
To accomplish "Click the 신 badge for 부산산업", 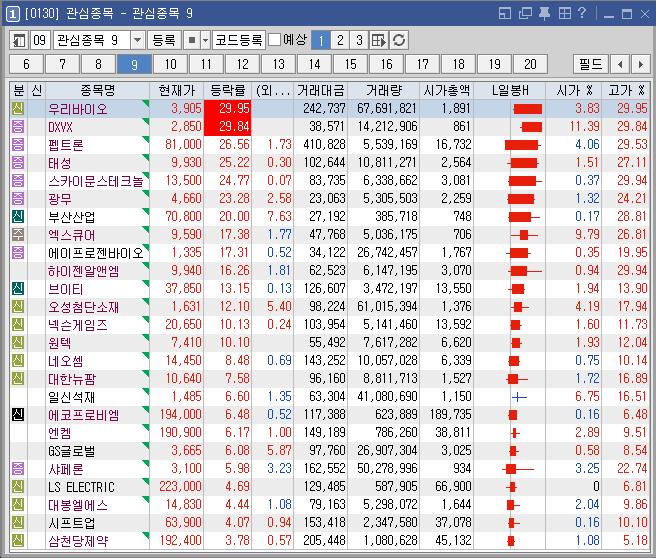I will click(x=18, y=216).
